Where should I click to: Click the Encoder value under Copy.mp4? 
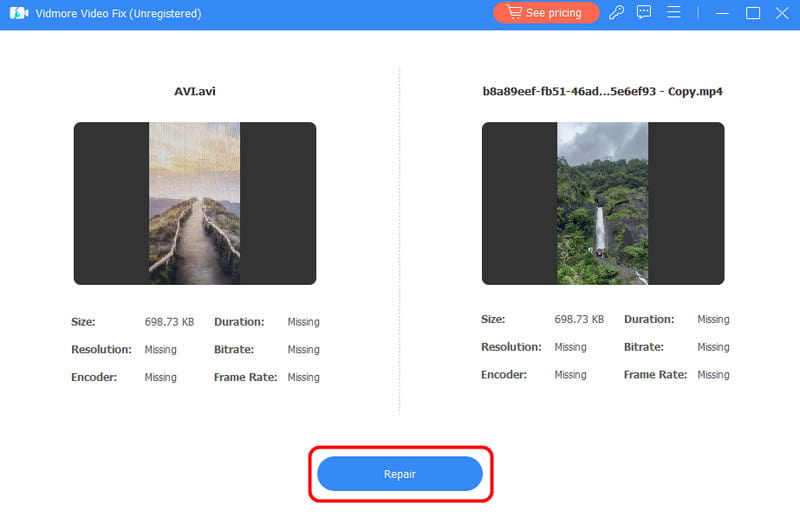click(570, 375)
